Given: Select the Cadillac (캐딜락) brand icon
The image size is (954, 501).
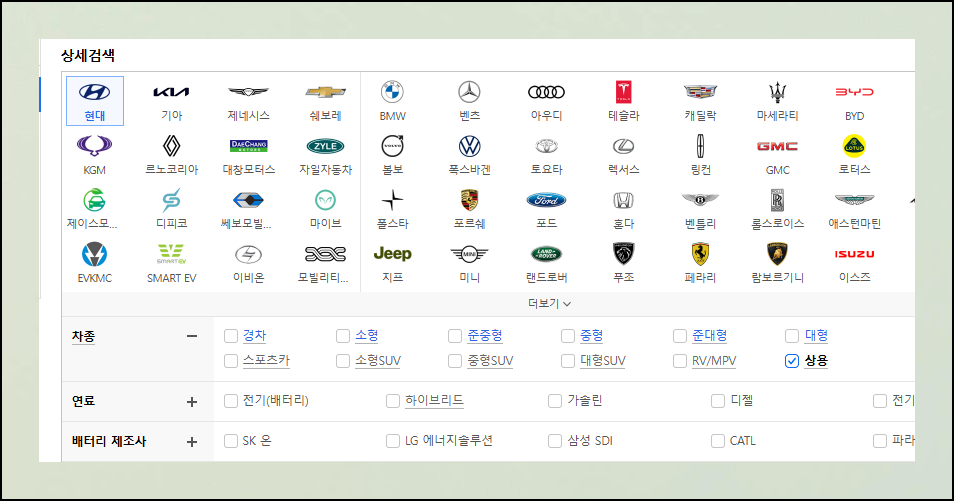Looking at the screenshot, I should [x=700, y=92].
